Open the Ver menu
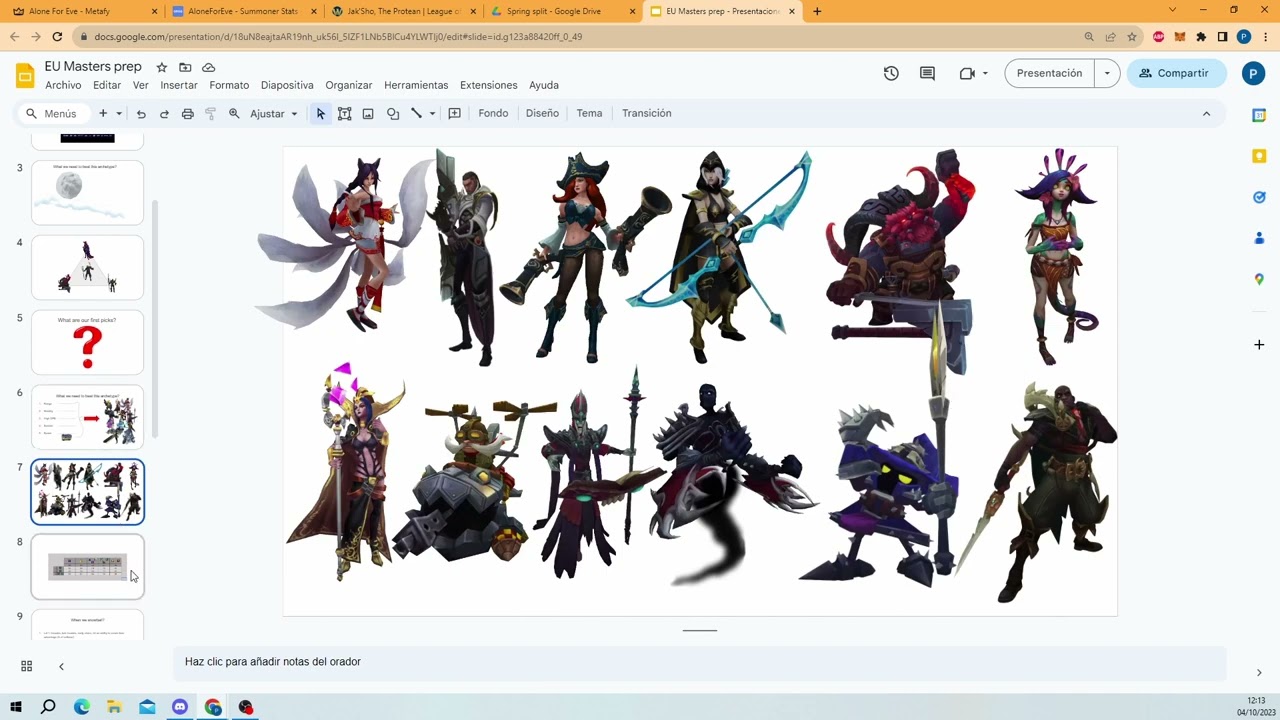Viewport: 1280px width, 720px height. 141,85
